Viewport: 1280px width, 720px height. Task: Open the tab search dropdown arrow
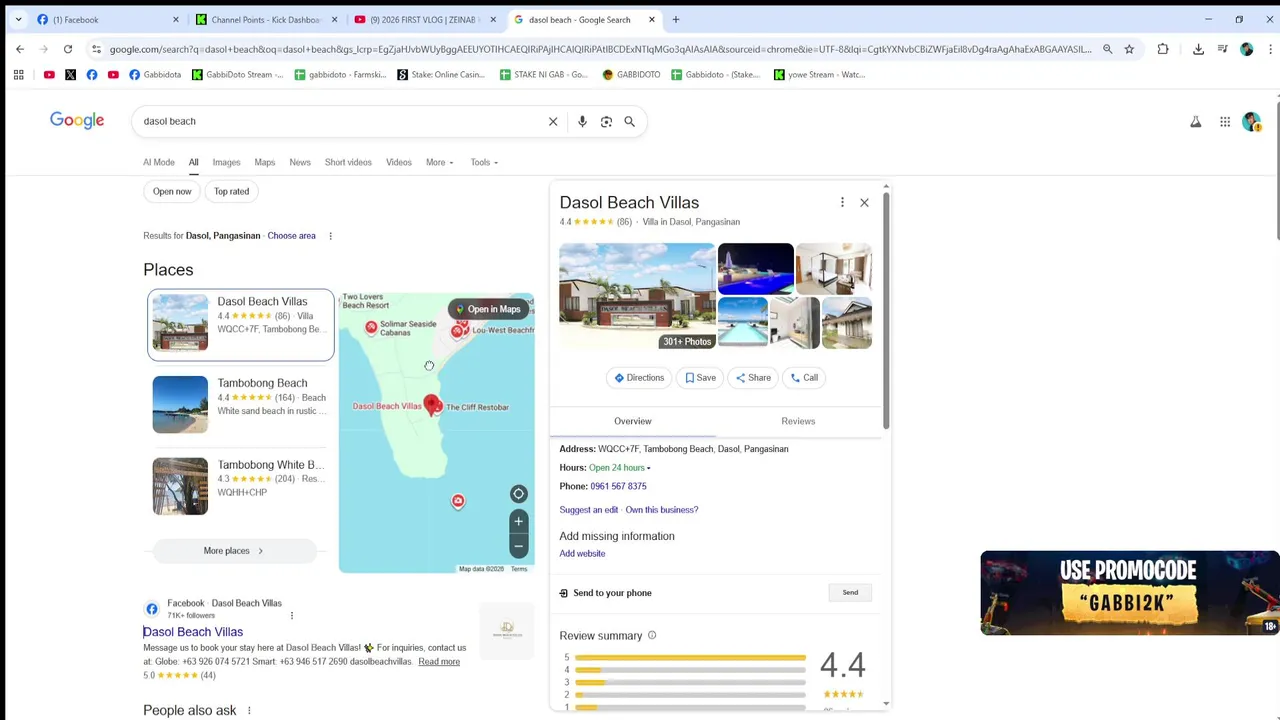pos(18,19)
